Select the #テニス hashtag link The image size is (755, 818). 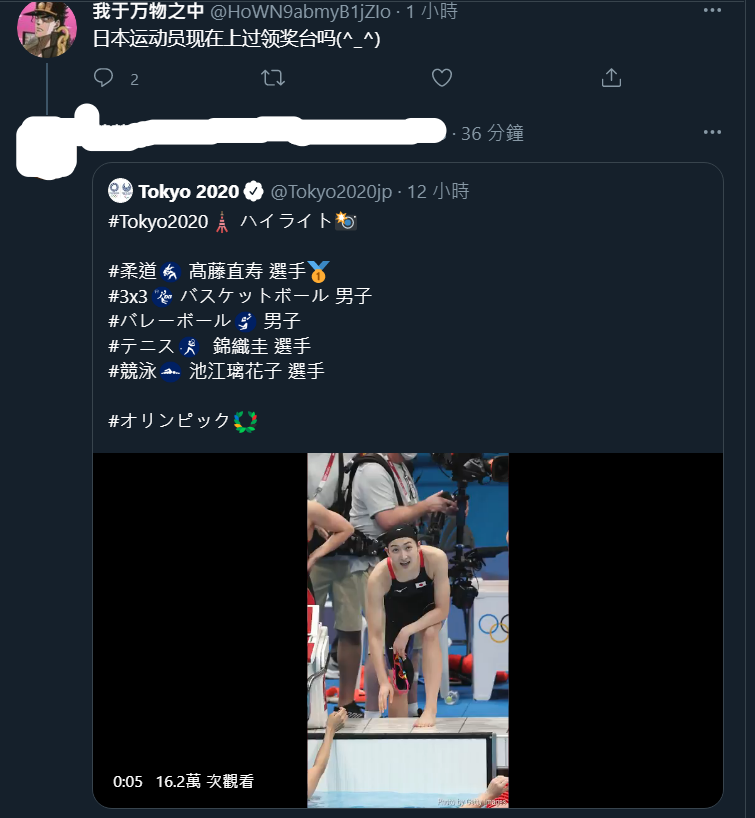tap(141, 346)
